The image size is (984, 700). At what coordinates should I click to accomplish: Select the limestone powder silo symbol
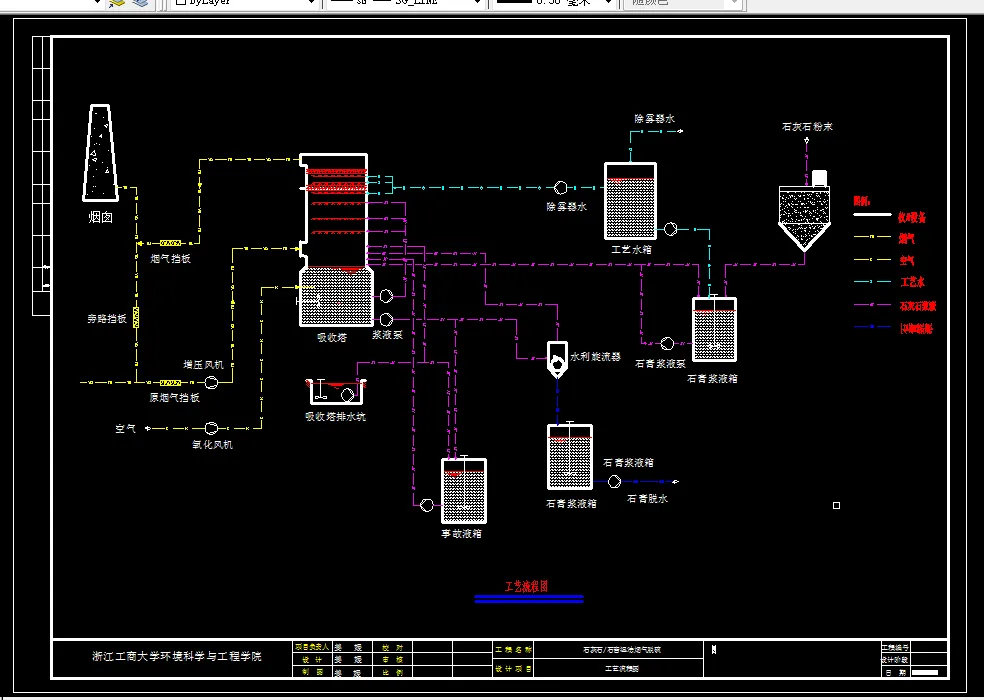tap(805, 210)
